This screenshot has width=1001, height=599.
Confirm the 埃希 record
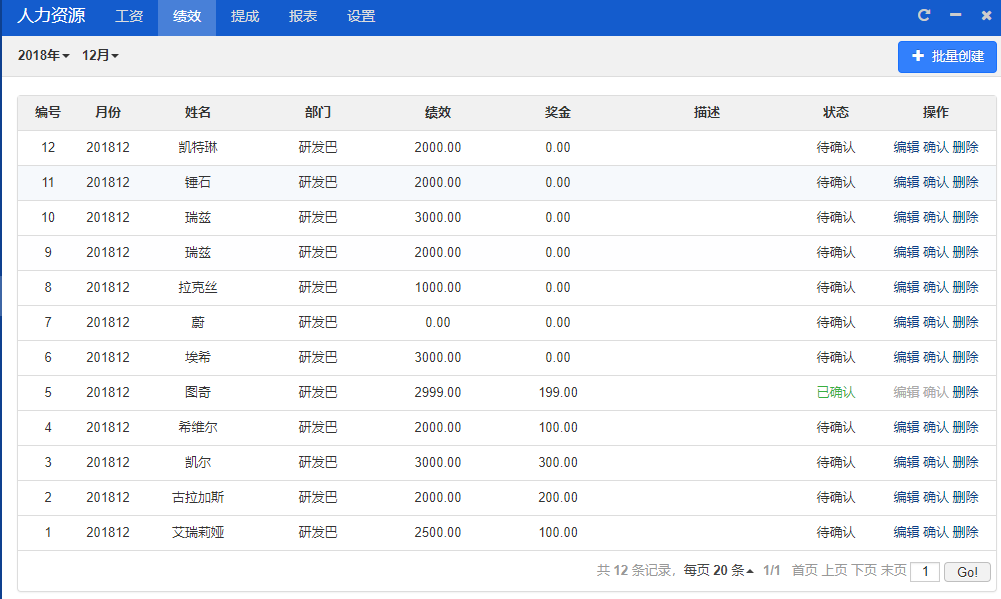tap(936, 358)
